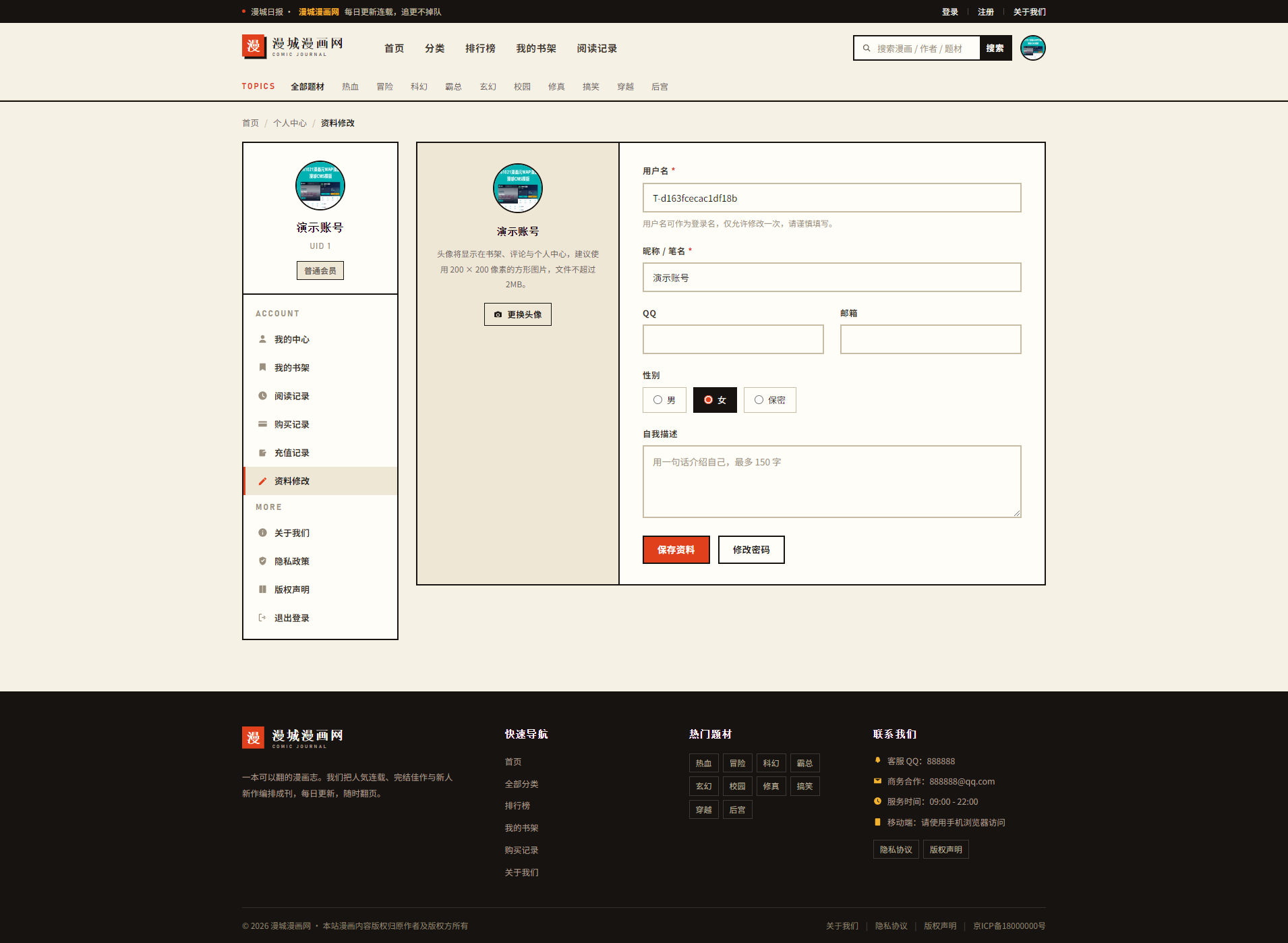1288x943 pixels.
Task: Click footer 隐私协议 boxed button
Action: pyautogui.click(x=896, y=849)
